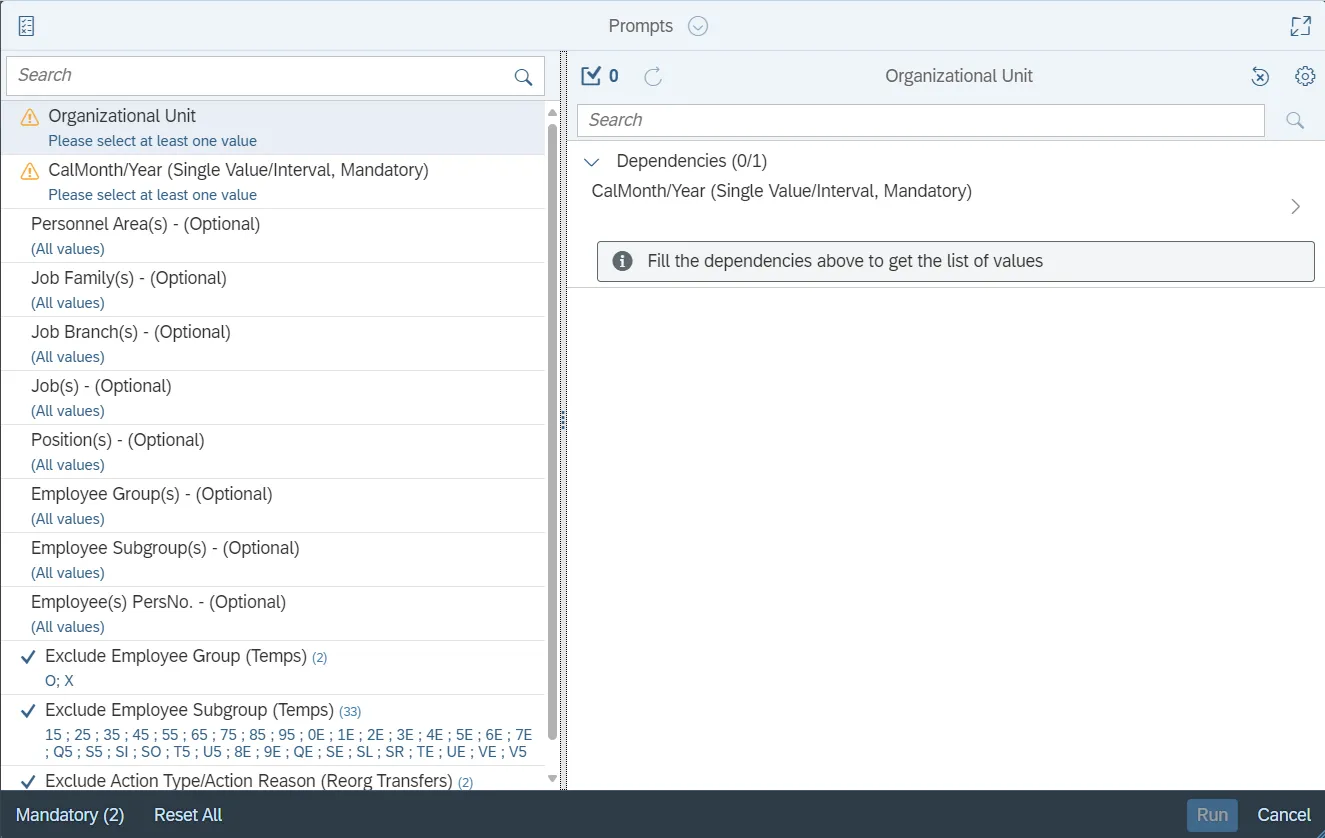
Task: Open the Prompts dropdown chevron
Action: (698, 26)
